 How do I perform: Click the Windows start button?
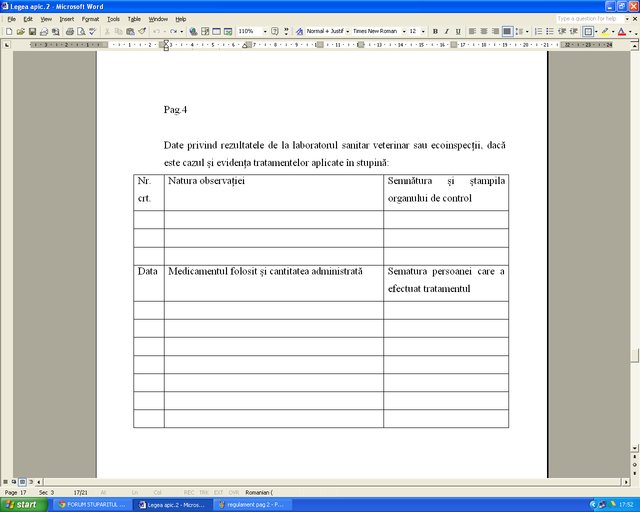click(24, 505)
